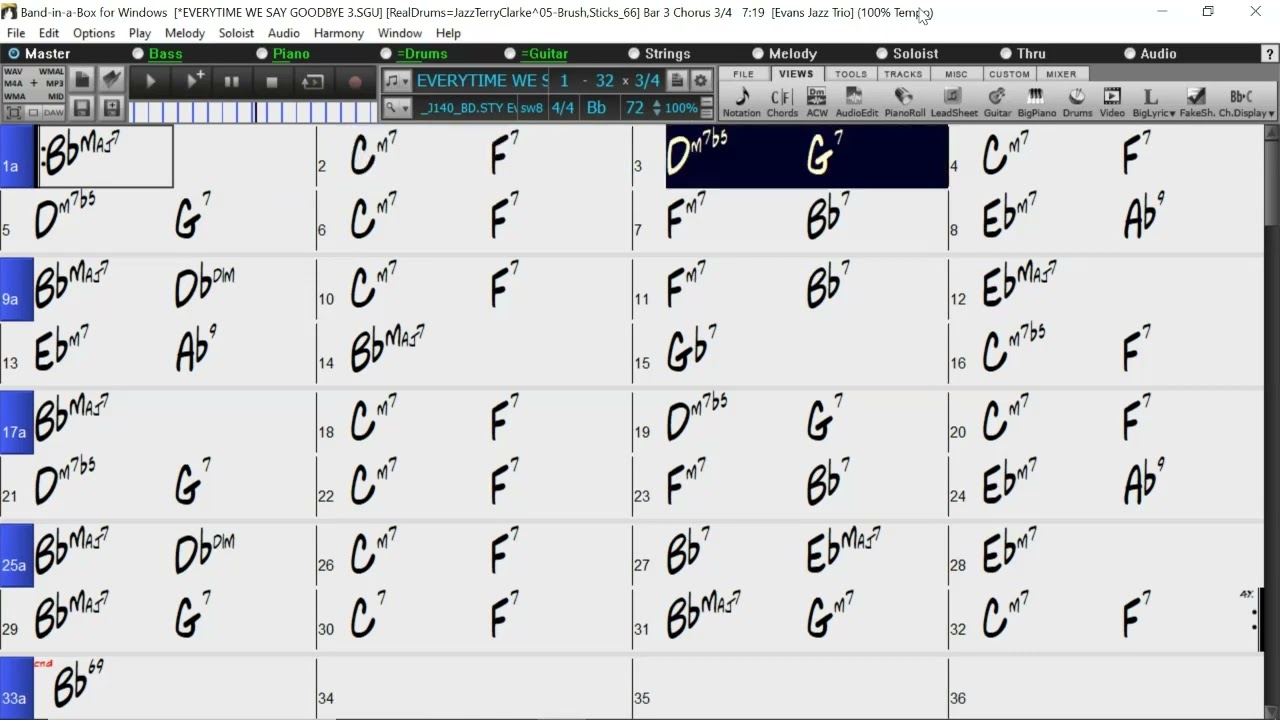Click the Save As icon
Screen dimensions: 1280x720
point(111,108)
